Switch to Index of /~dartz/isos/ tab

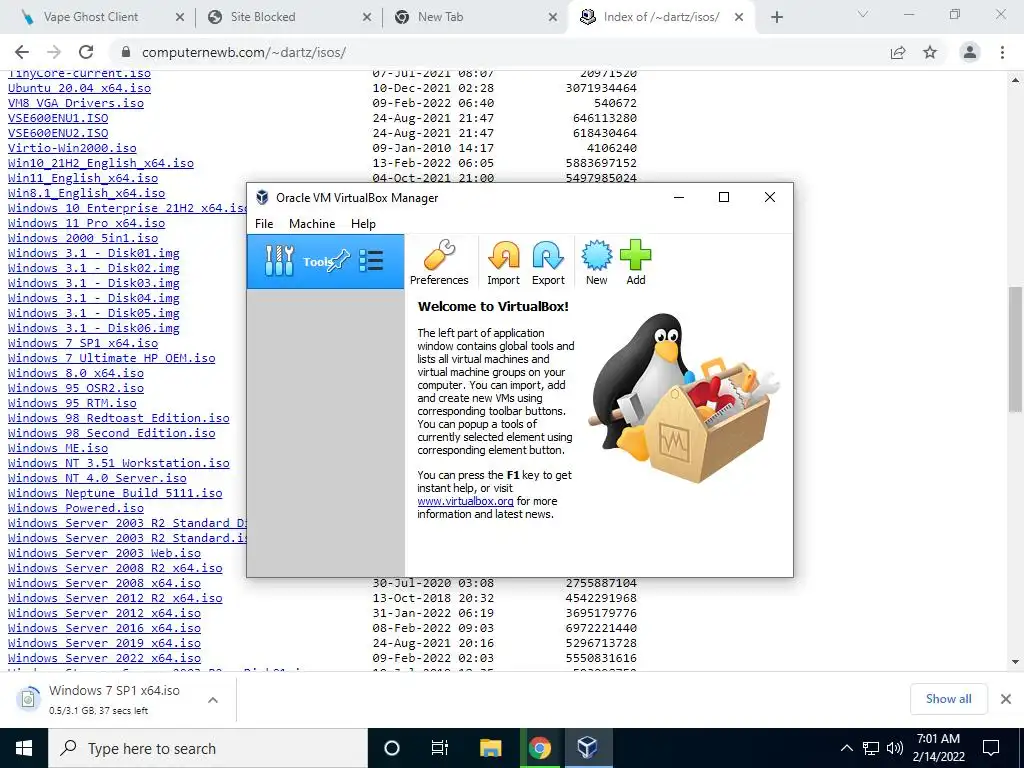coord(661,17)
